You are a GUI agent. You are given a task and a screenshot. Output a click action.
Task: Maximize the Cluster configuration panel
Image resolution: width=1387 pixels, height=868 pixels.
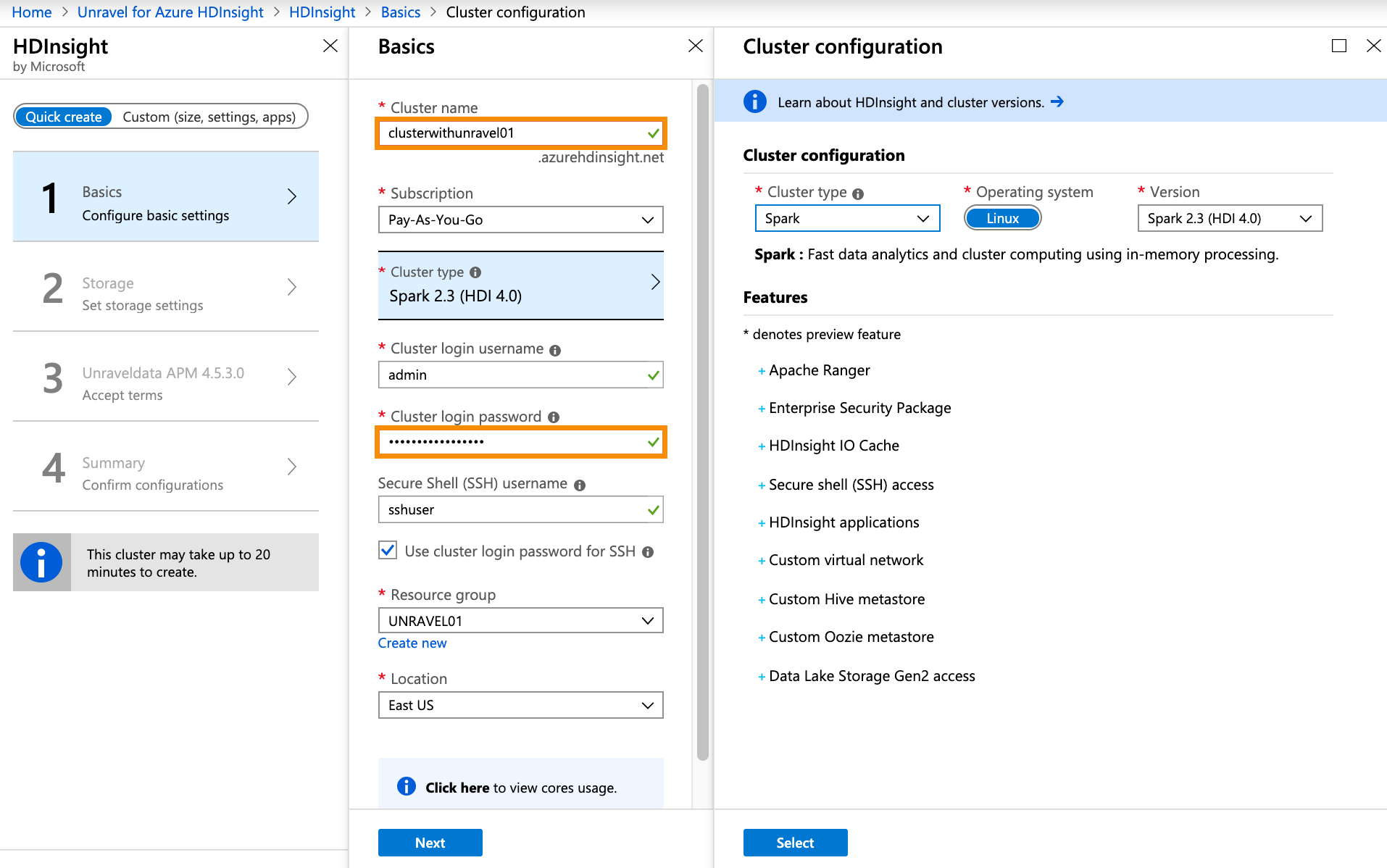[x=1339, y=46]
